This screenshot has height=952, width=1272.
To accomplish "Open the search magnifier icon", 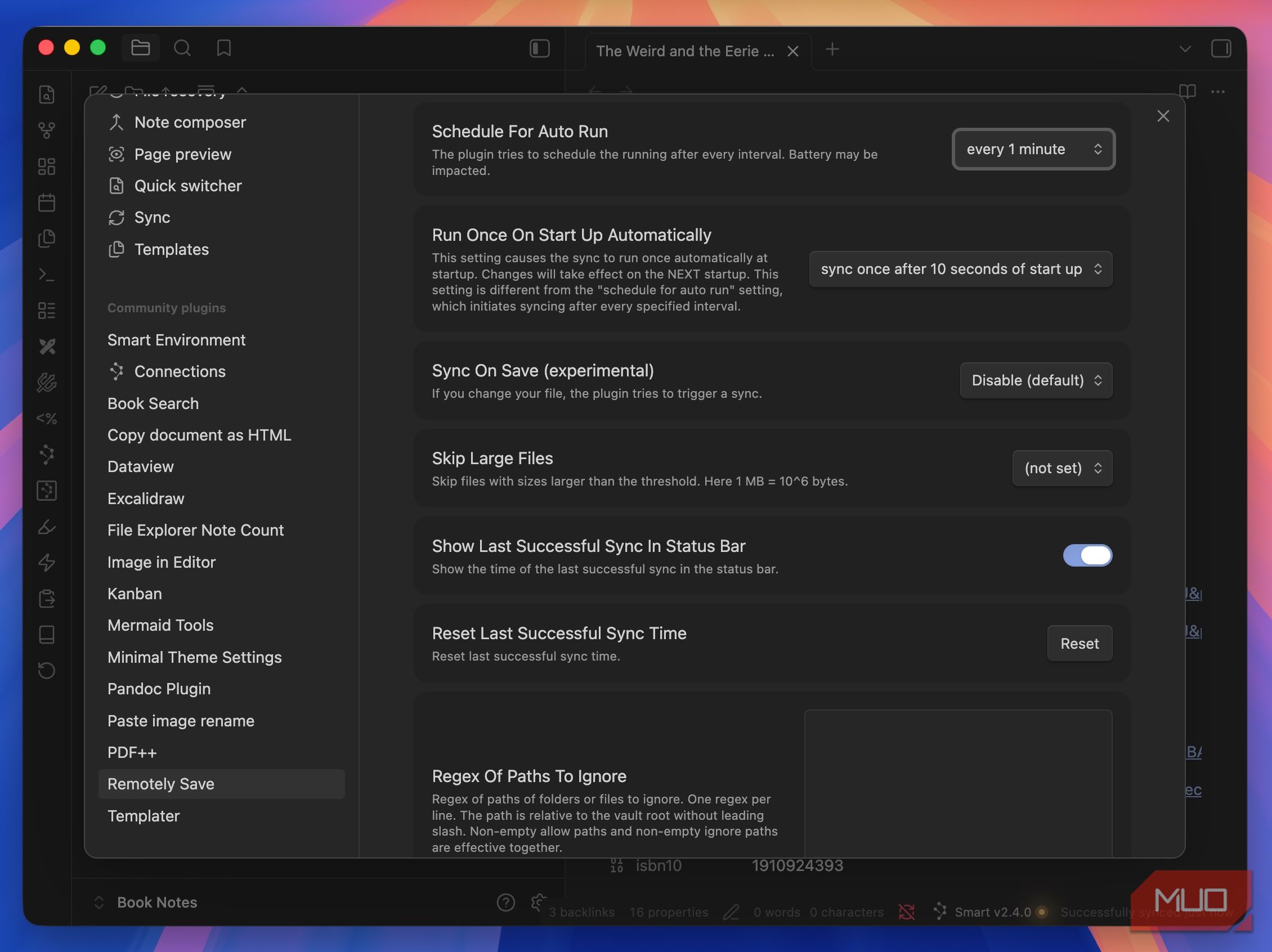I will (182, 48).
